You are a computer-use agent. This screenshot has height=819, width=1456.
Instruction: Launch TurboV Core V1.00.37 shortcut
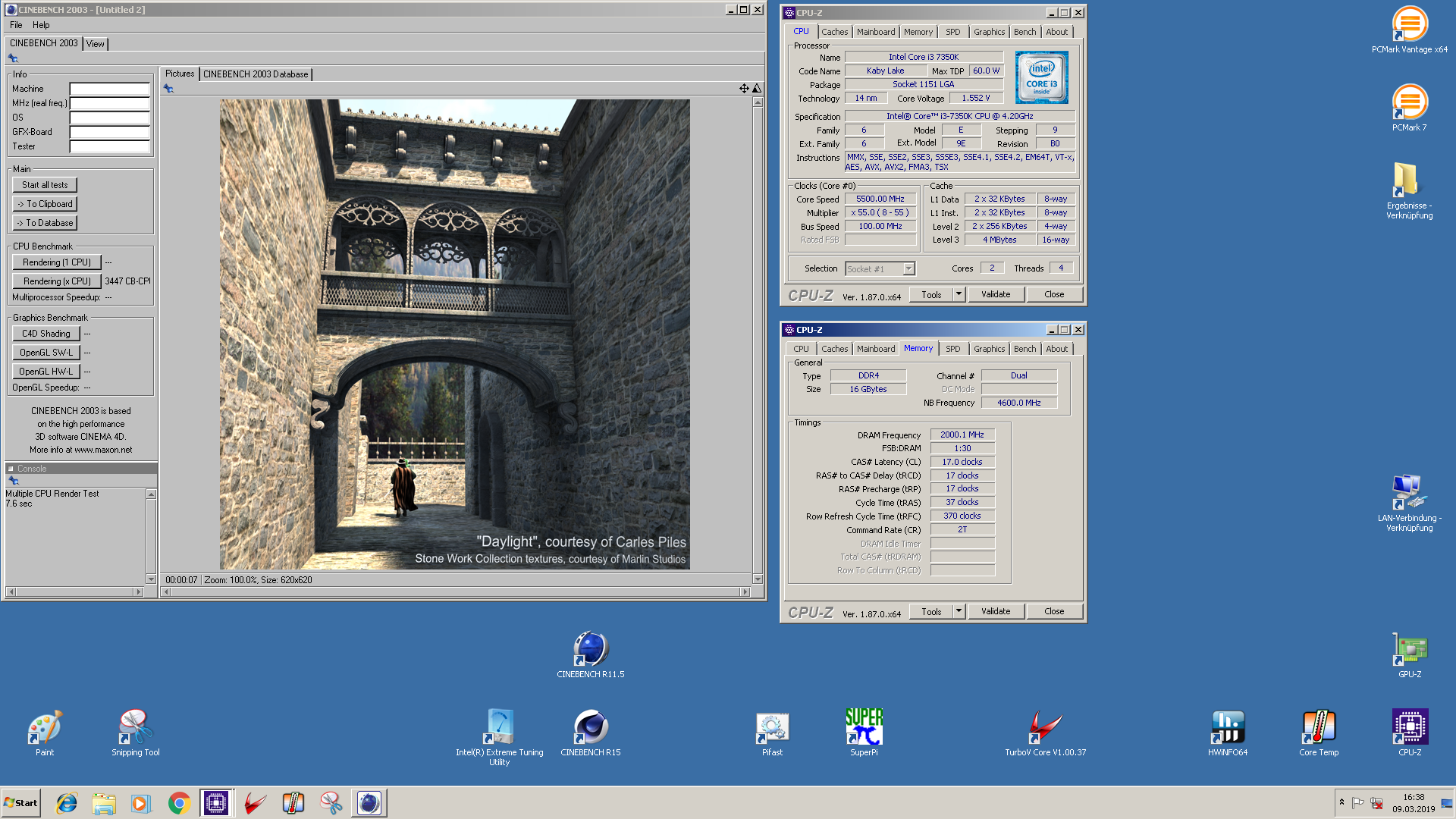[x=1045, y=733]
